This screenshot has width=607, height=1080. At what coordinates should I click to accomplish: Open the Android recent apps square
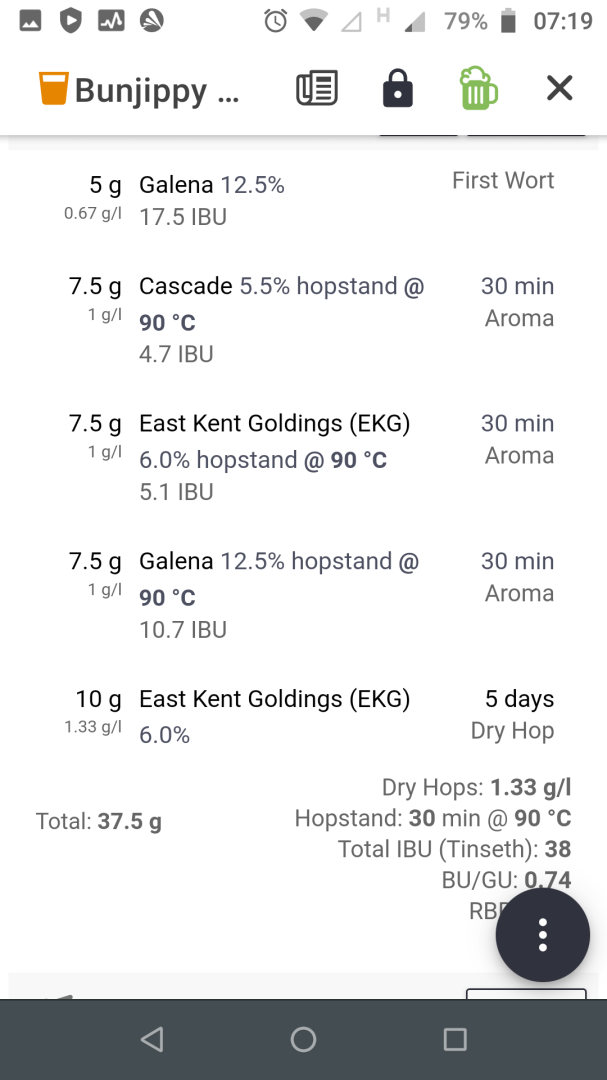pos(455,1039)
